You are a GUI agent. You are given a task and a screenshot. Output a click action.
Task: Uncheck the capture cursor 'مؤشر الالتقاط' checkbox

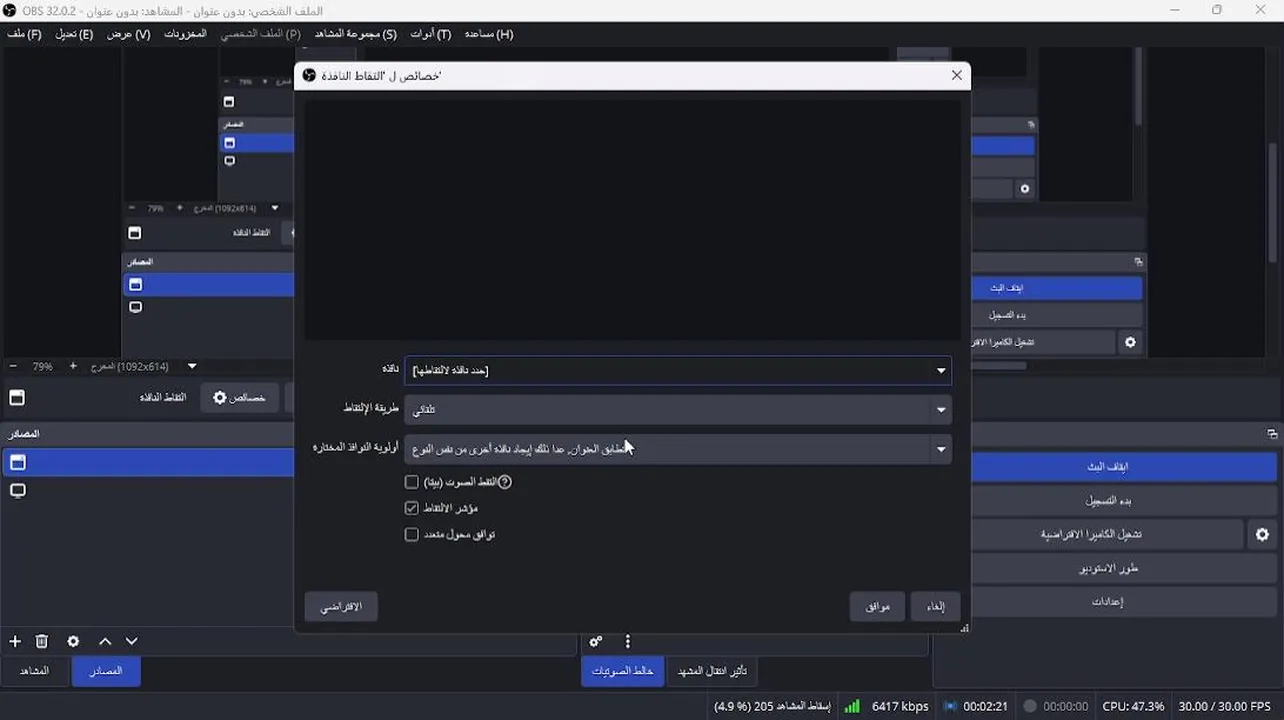pos(411,508)
